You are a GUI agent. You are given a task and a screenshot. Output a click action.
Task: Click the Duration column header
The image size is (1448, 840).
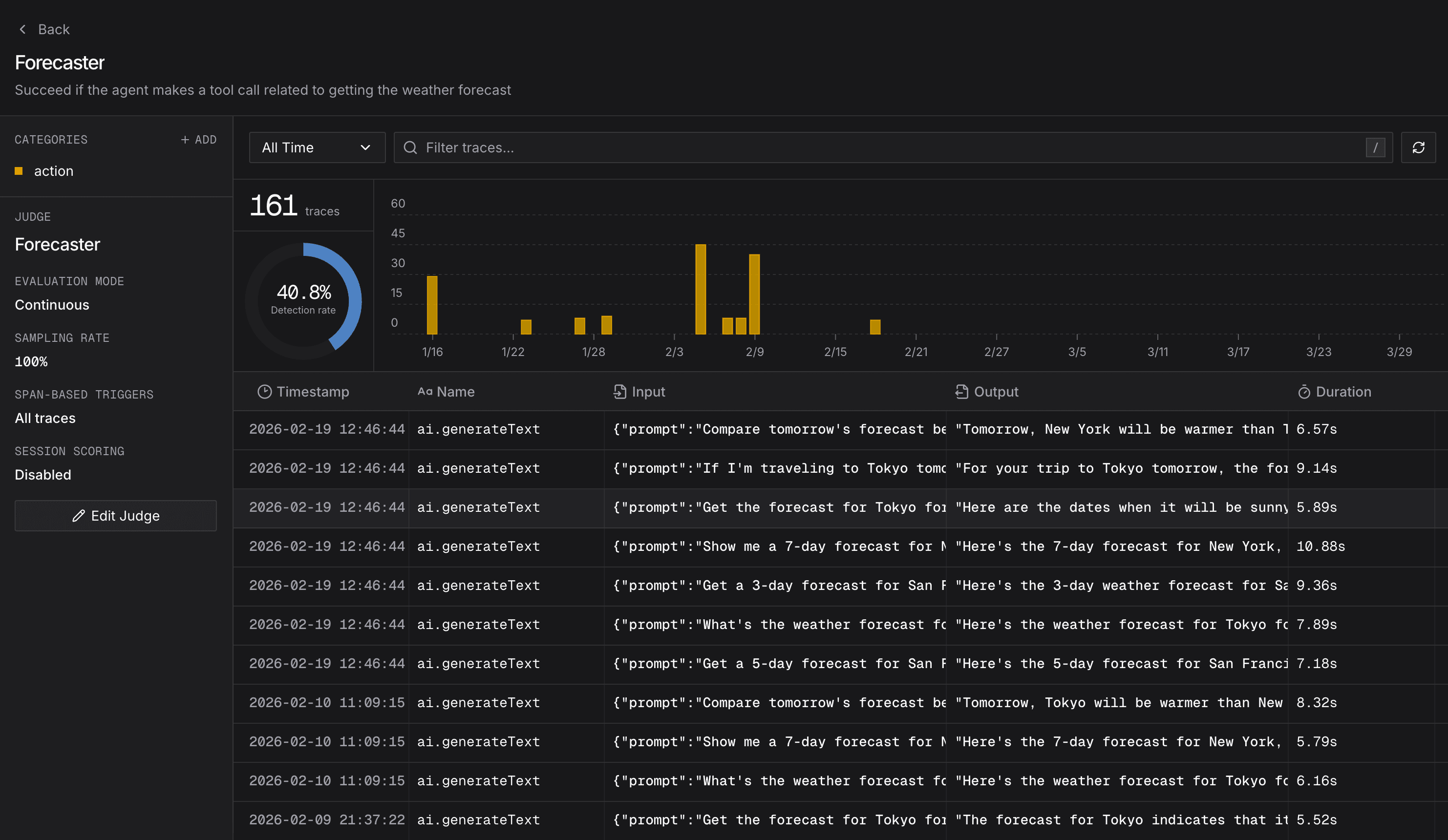pyautogui.click(x=1334, y=392)
